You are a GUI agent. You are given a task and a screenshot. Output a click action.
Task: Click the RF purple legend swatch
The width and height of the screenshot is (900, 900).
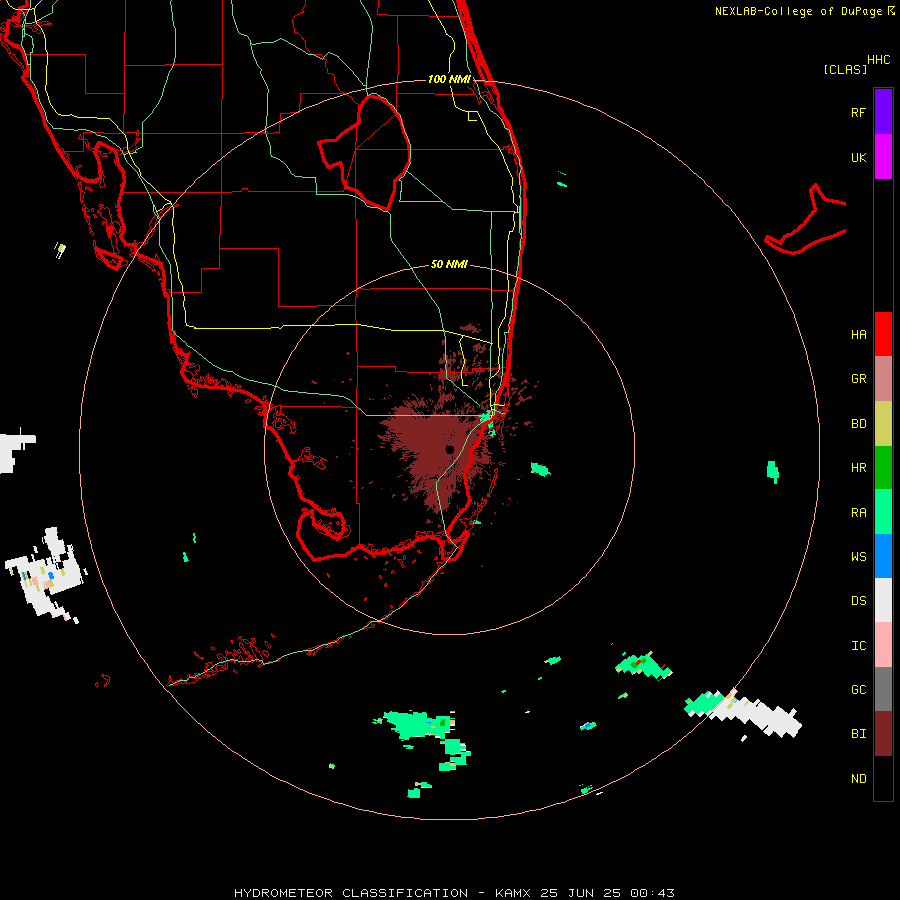pos(883,112)
